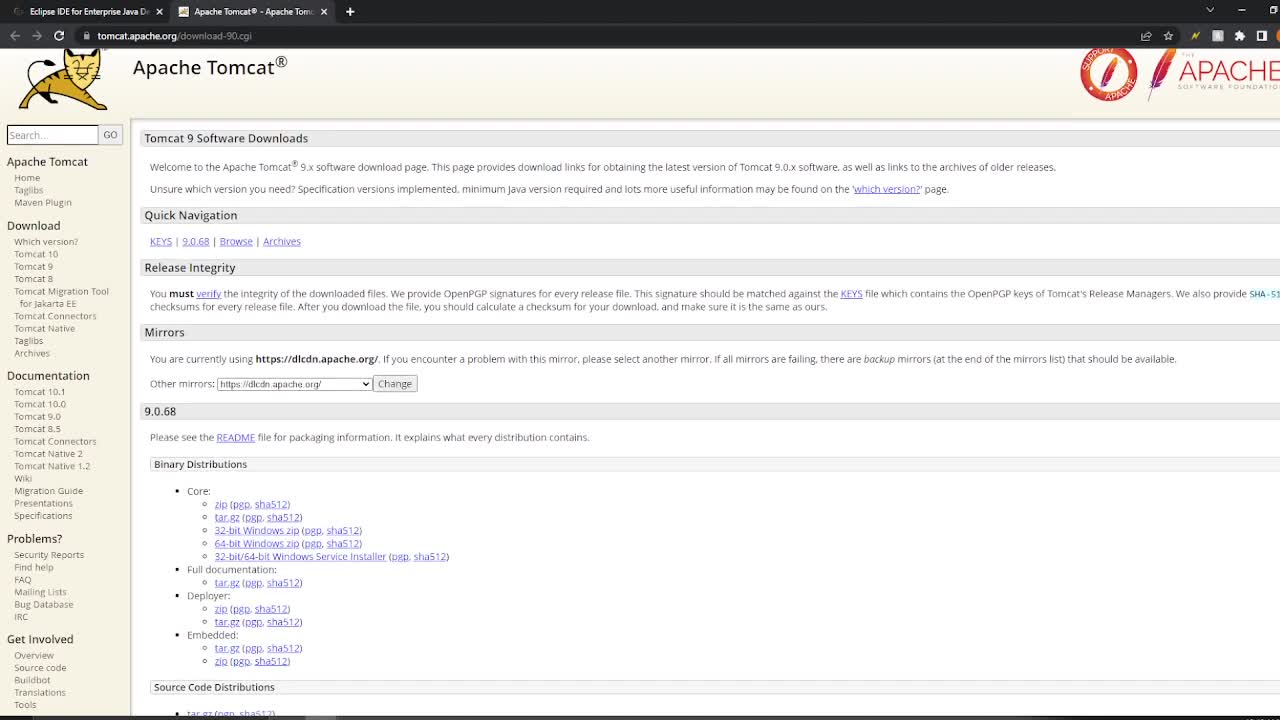
Task: Click Archives in Quick Navigation
Action: [x=282, y=242]
